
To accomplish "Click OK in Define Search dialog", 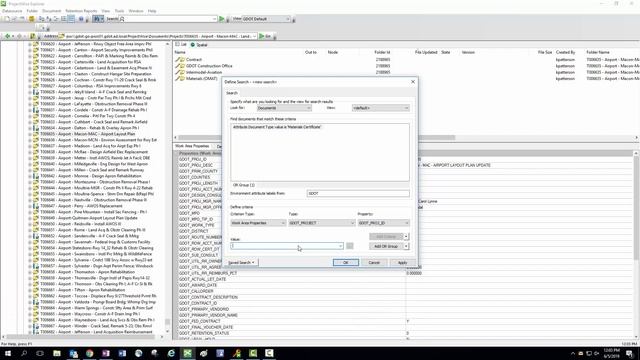I will pos(346,262).
